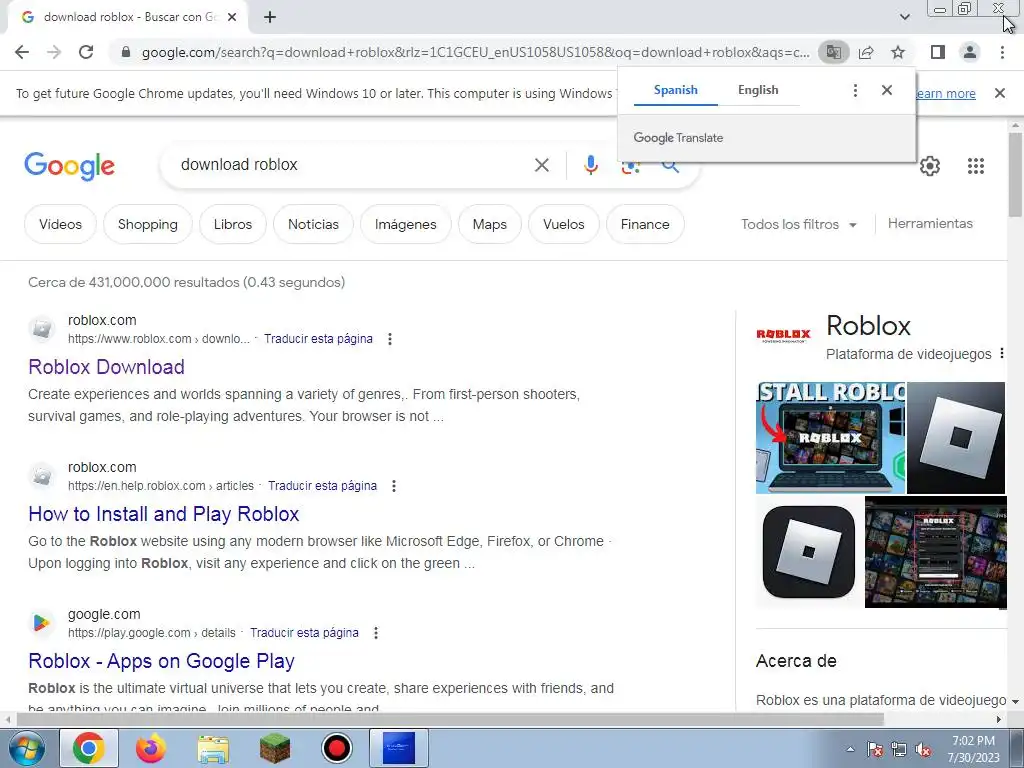Expand the Todos los filtros dropdown
Viewport: 1024px width, 768px height.
[799, 224]
